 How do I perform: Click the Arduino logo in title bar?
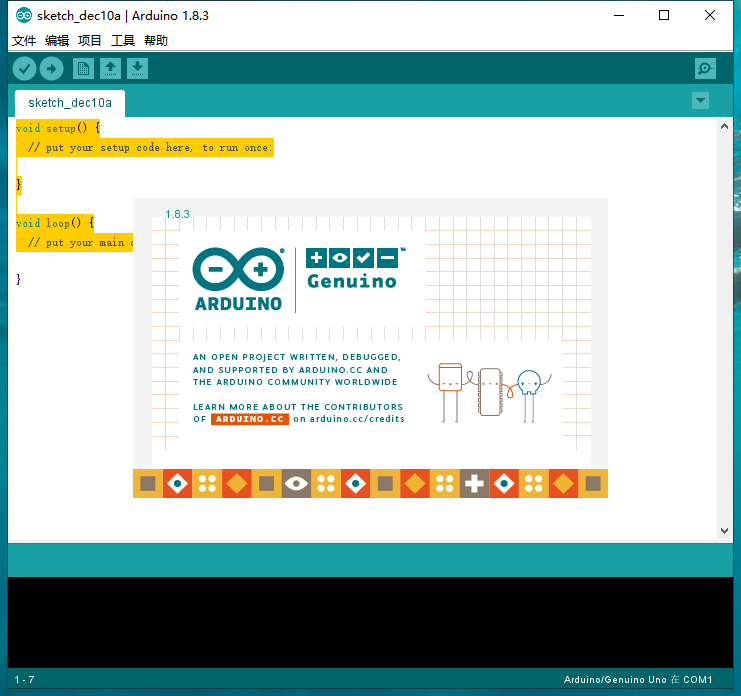pyautogui.click(x=23, y=16)
